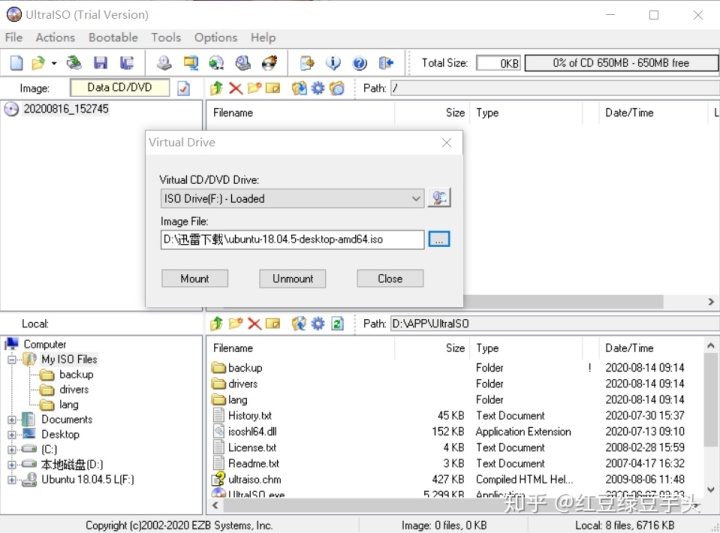The image size is (720, 533).
Task: Toggle the boot info checkbox next to Data CD/DVD
Action: point(183,88)
